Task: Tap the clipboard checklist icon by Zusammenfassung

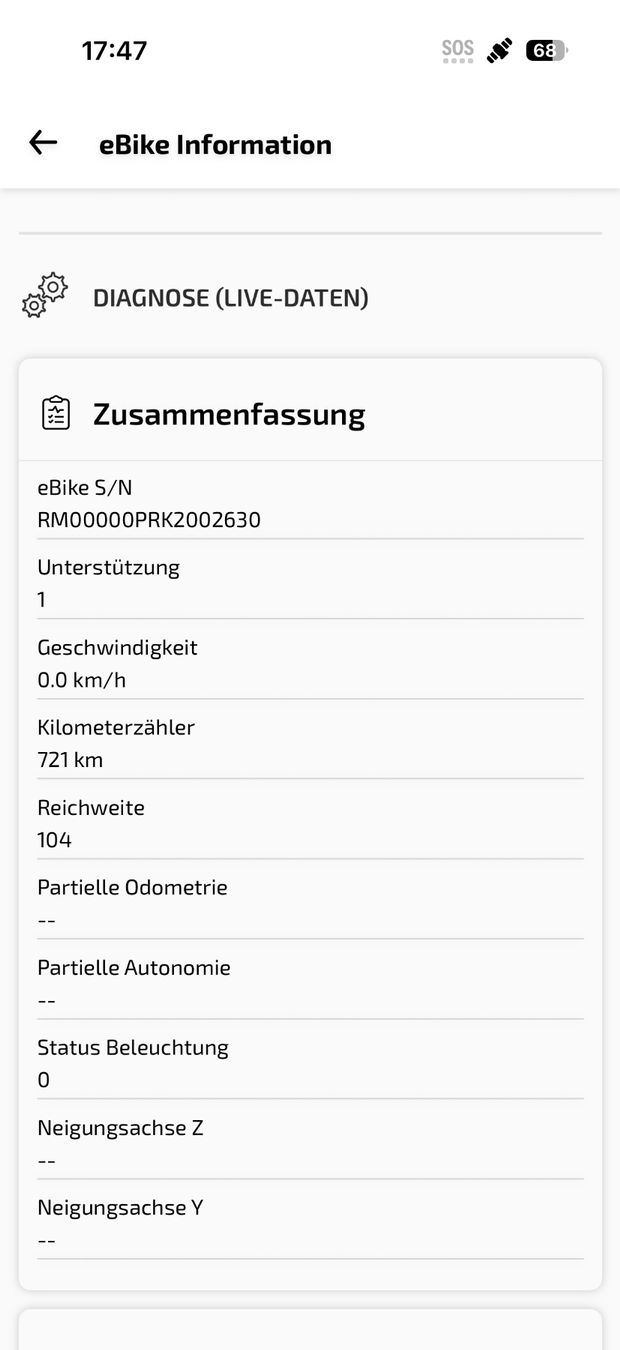Action: tap(56, 413)
